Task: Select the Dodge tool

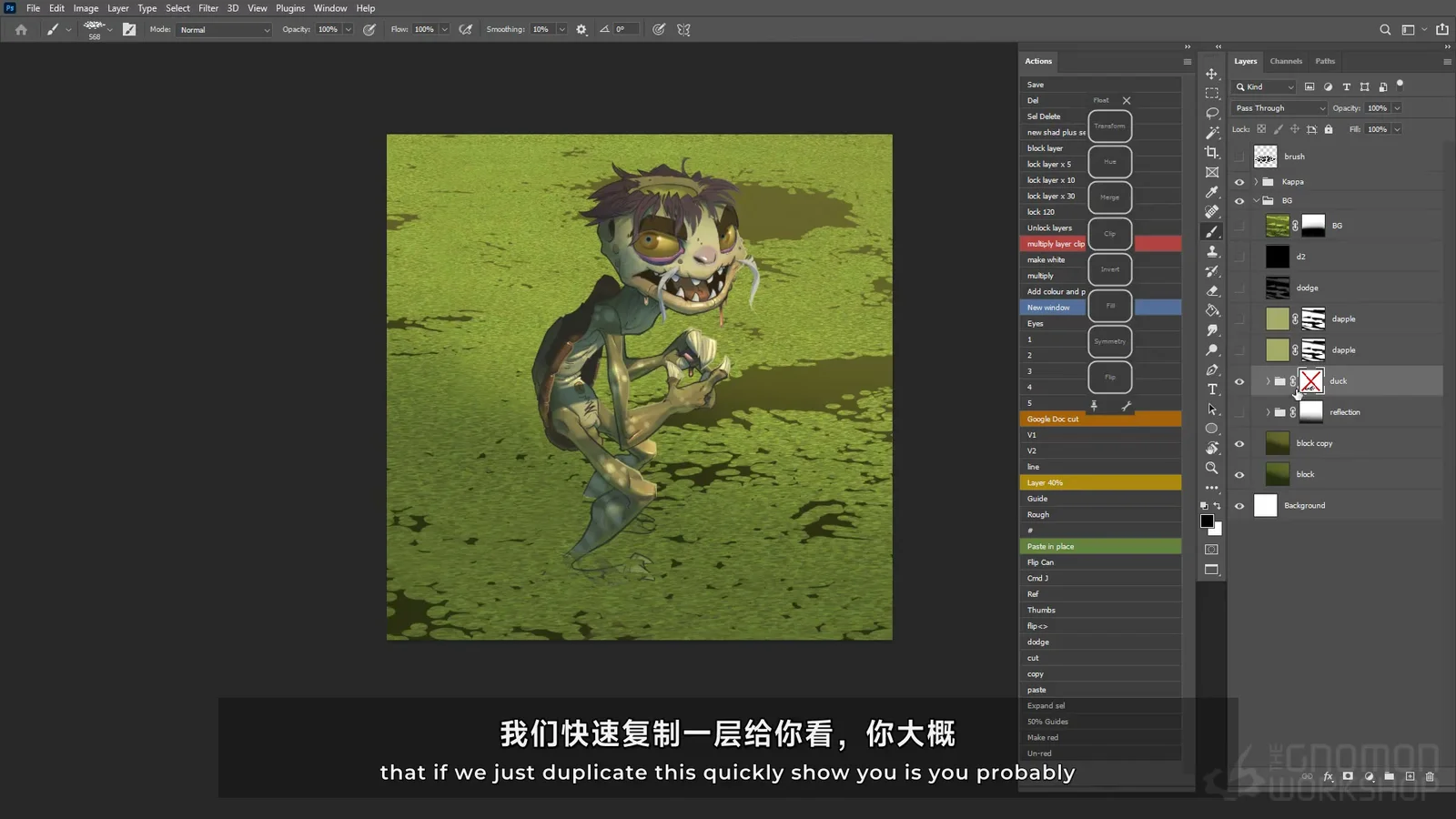Action: coord(1211,350)
